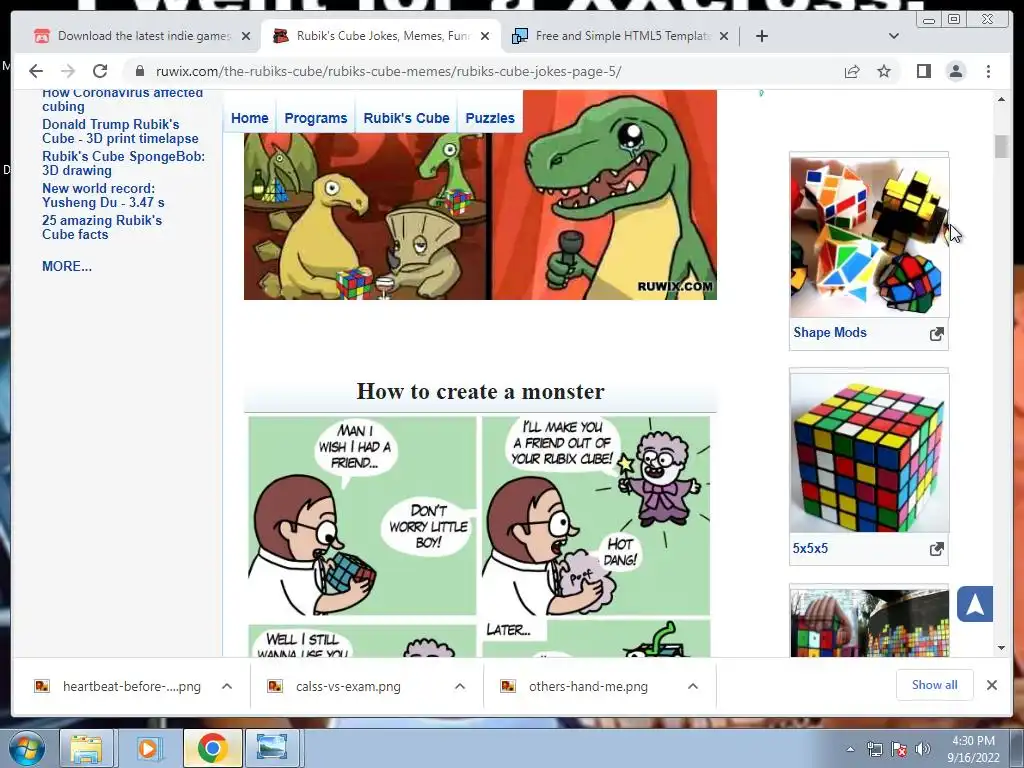Open the Shape Mods thumbnail image
Viewport: 1024px width, 768px height.
point(869,237)
